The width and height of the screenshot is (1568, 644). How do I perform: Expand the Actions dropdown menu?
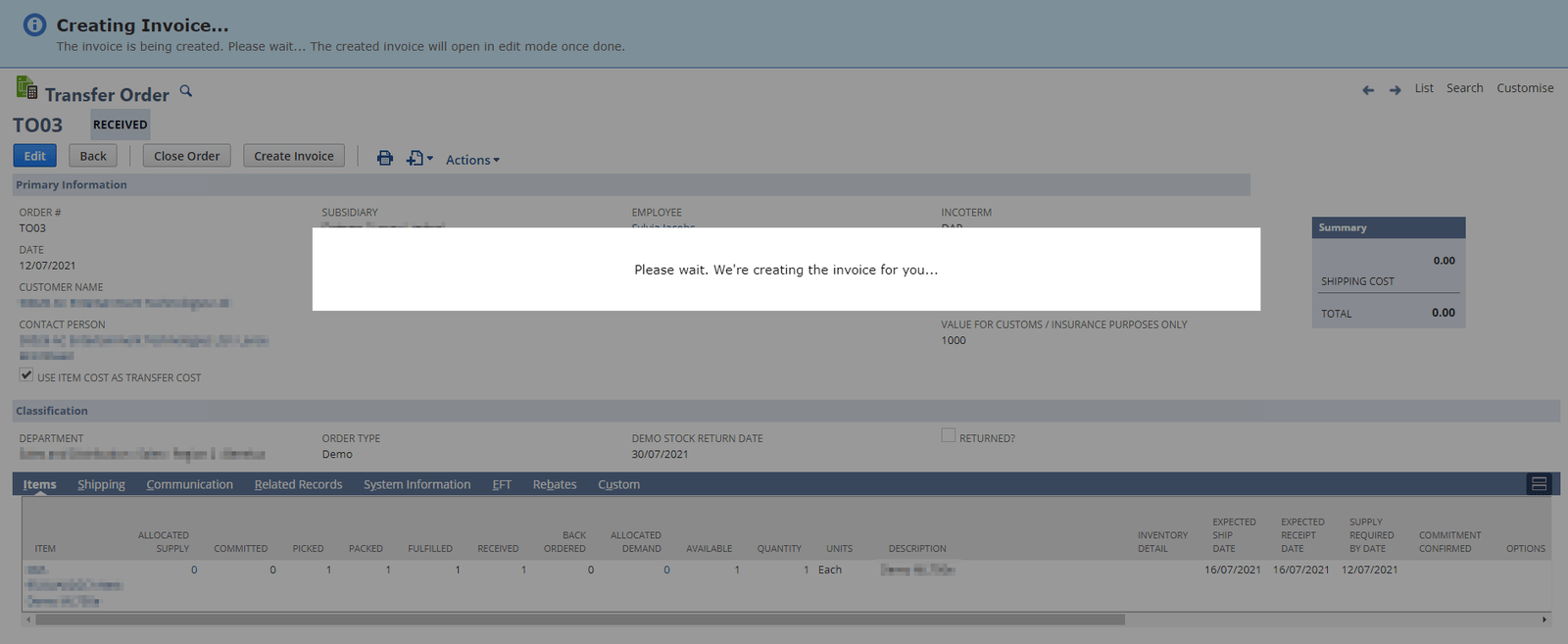click(472, 160)
